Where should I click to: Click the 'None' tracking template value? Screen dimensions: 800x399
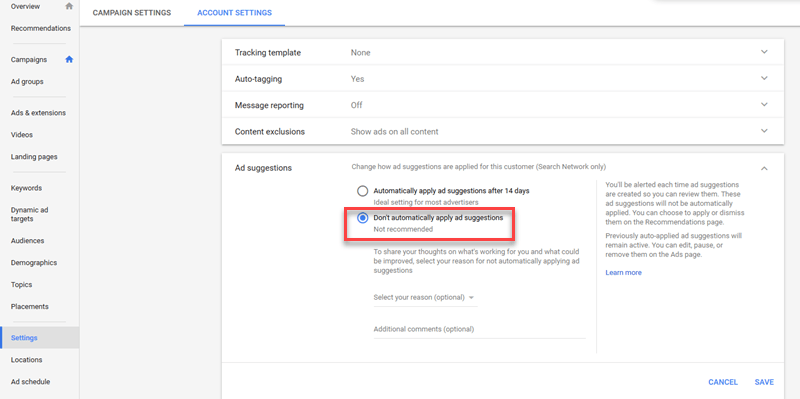coord(361,53)
